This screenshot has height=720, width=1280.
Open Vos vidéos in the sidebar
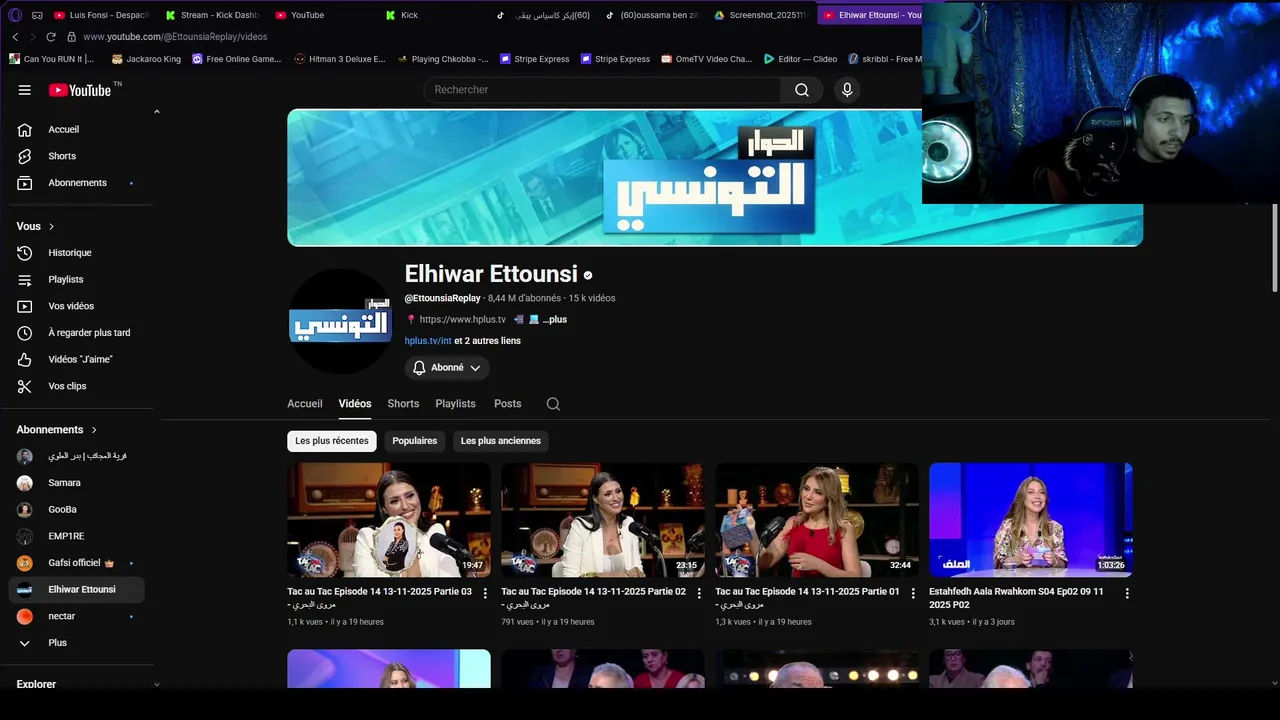tap(77, 306)
